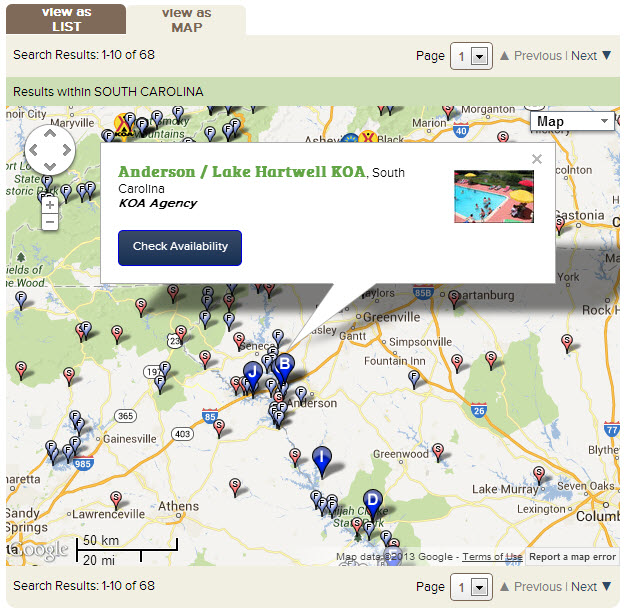The width and height of the screenshot is (626, 611).
Task: Switch to view as MAP tab
Action: [186, 20]
